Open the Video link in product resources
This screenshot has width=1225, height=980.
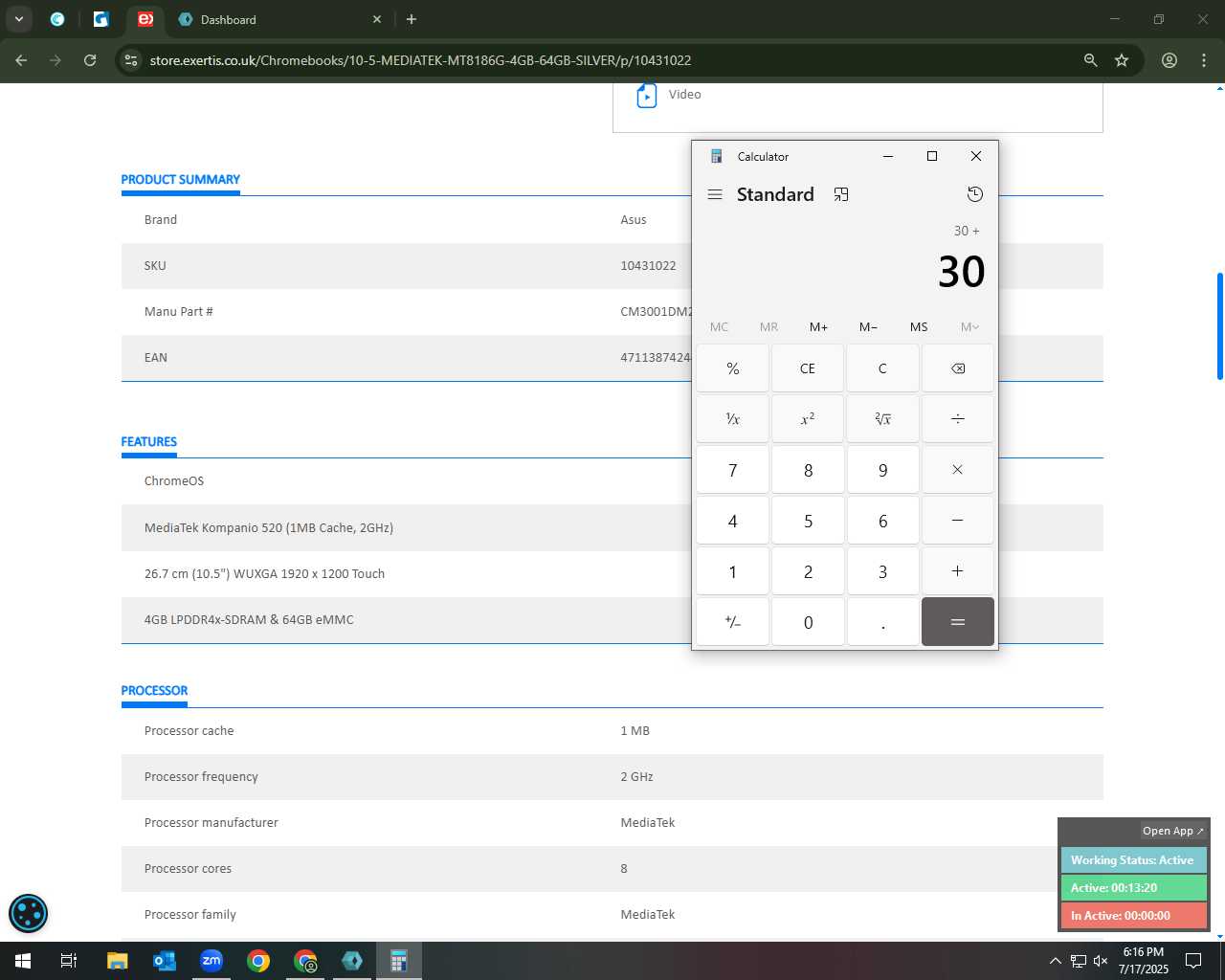click(x=684, y=95)
